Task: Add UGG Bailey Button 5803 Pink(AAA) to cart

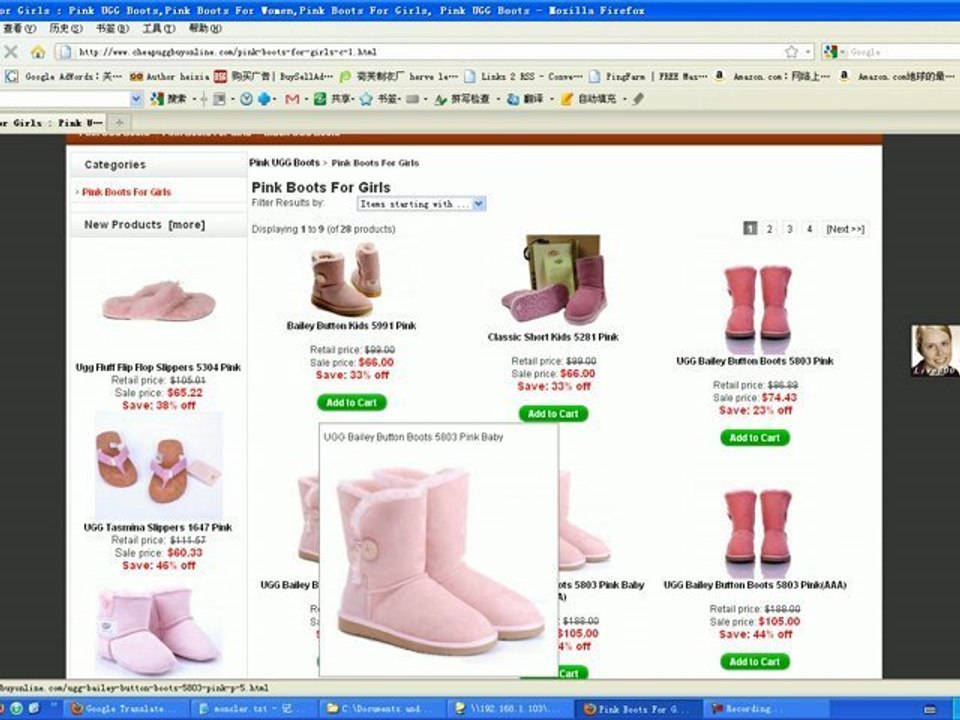Action: 755,662
